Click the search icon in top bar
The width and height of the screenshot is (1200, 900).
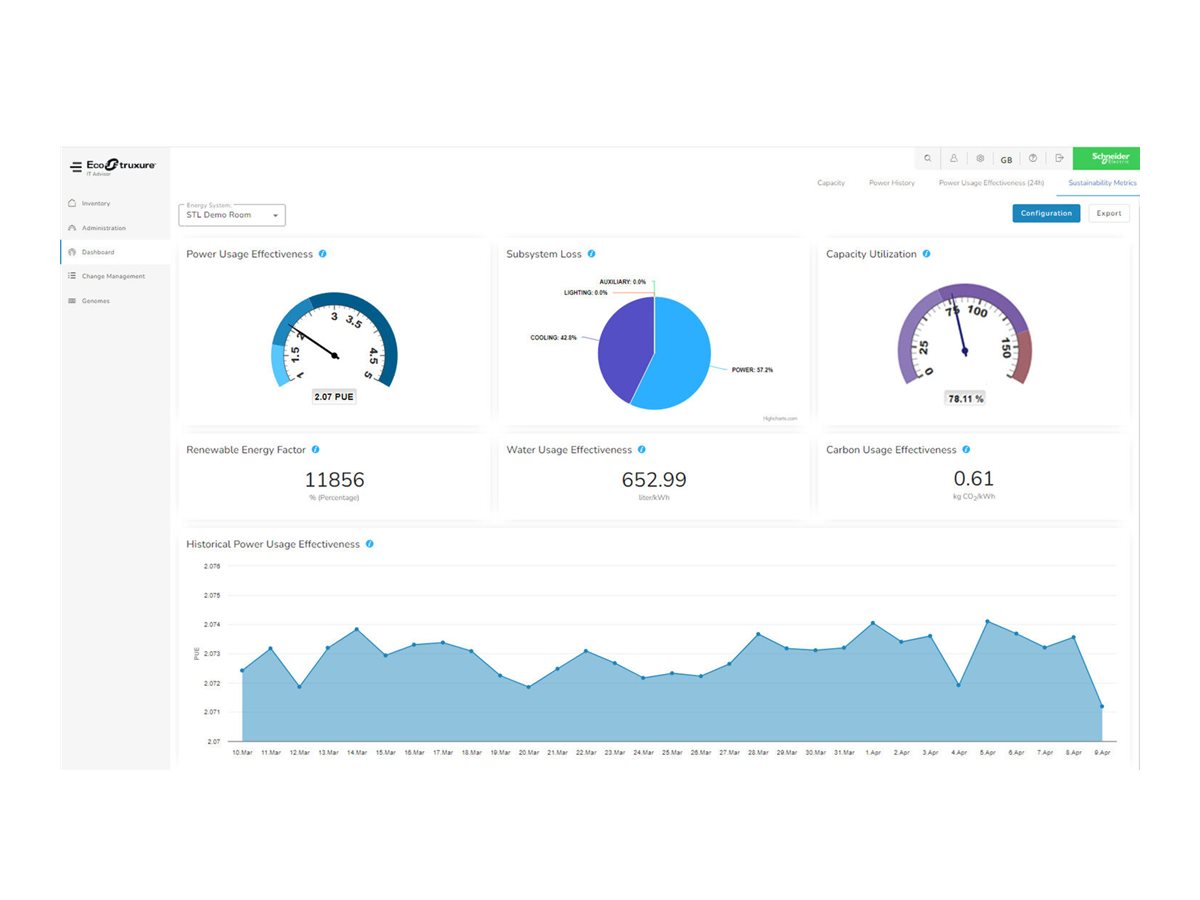coord(928,158)
